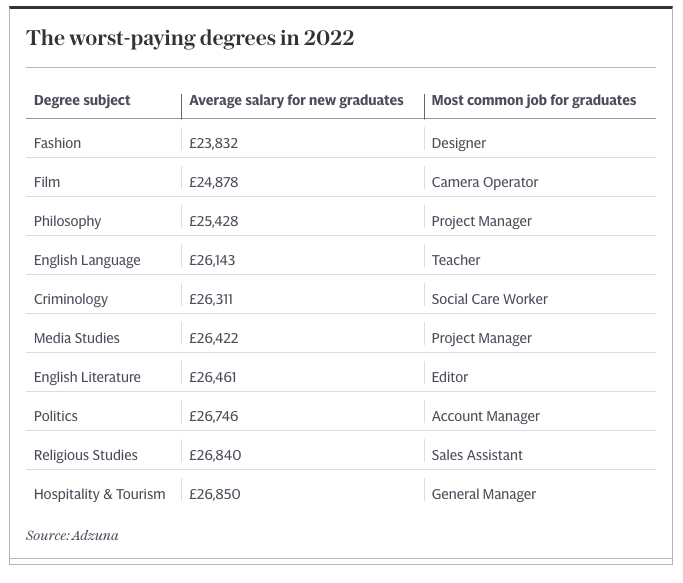The height and width of the screenshot is (583, 683).
Task: Select the Religious Studies cell
Action: click(86, 456)
